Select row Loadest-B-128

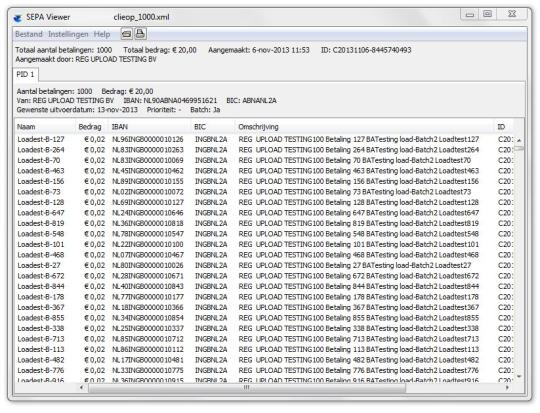[x=264, y=202]
